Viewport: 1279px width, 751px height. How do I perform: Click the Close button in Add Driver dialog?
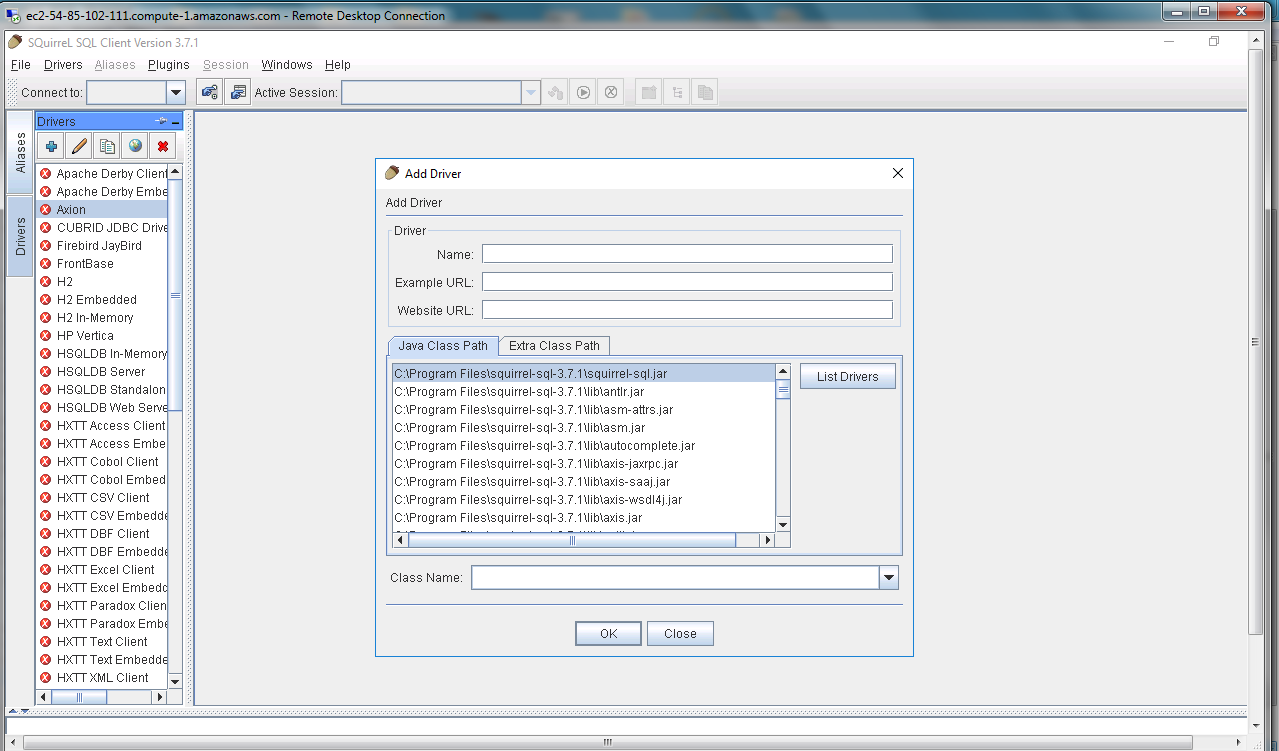coord(680,634)
